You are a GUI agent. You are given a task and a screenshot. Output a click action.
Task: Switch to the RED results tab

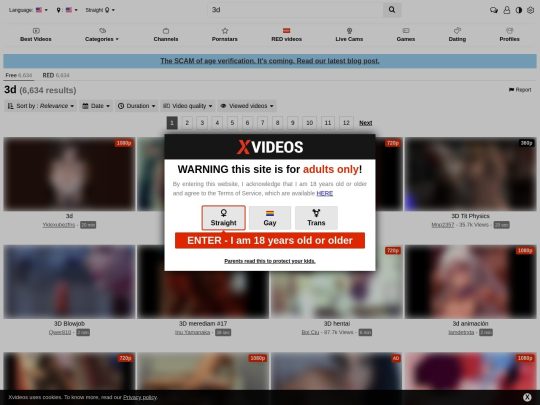[56, 75]
